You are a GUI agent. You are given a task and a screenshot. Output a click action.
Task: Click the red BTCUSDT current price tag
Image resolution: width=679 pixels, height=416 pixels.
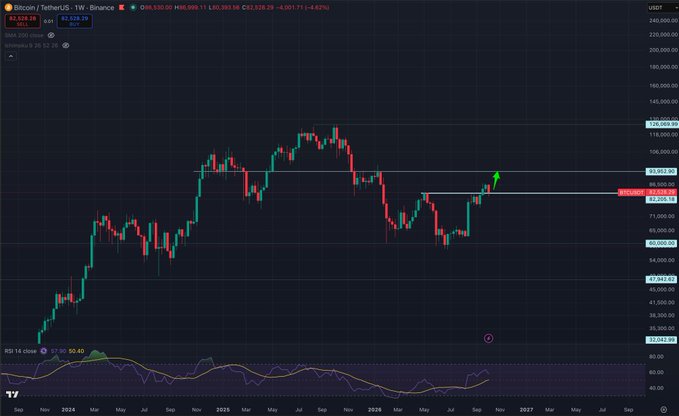647,192
